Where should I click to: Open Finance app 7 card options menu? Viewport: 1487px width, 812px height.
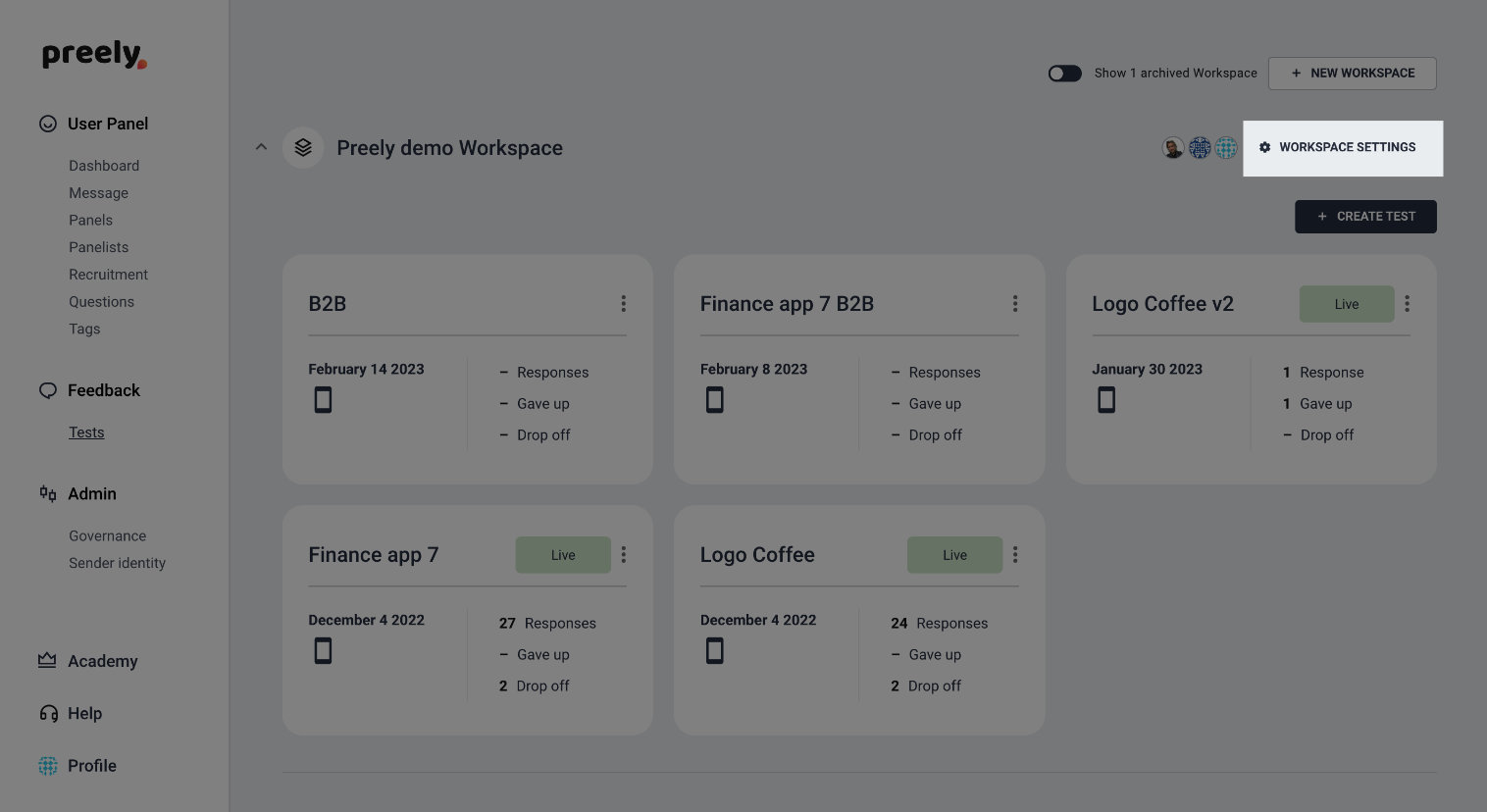[623, 555]
